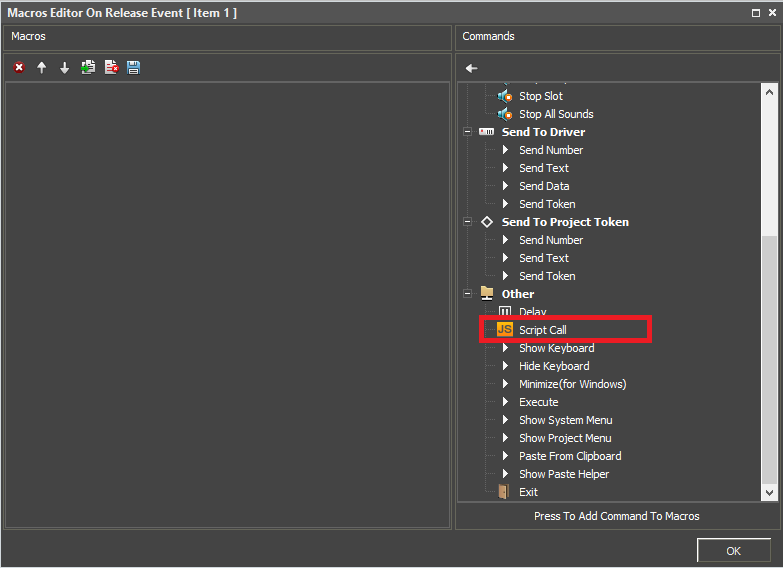
Task: Select Show Keyboard command
Action: [556, 348]
